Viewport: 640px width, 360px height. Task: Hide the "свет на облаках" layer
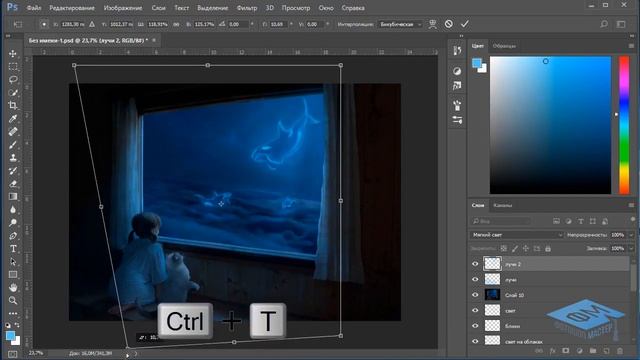coord(475,341)
